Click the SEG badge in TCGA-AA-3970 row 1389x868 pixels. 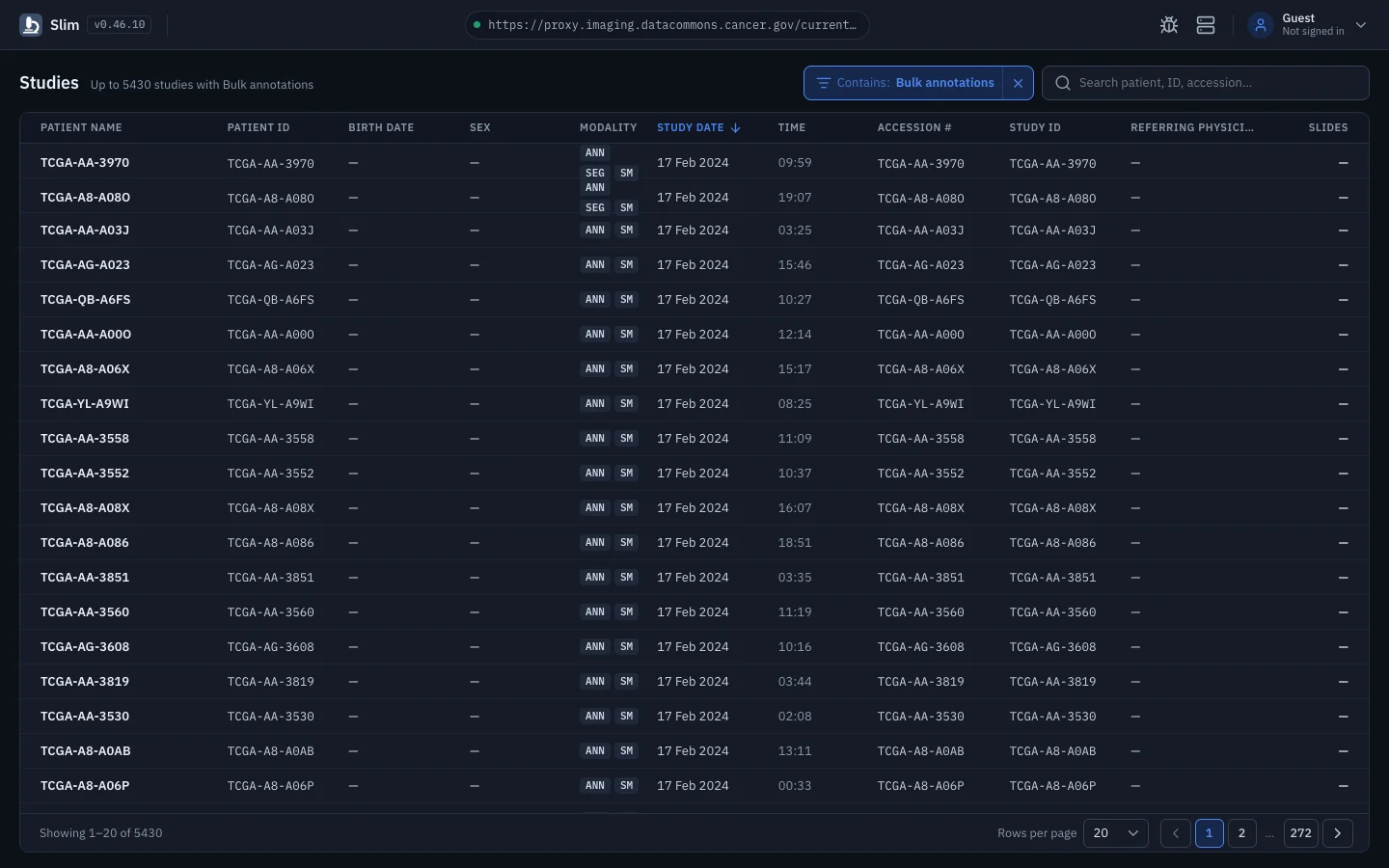tap(595, 174)
